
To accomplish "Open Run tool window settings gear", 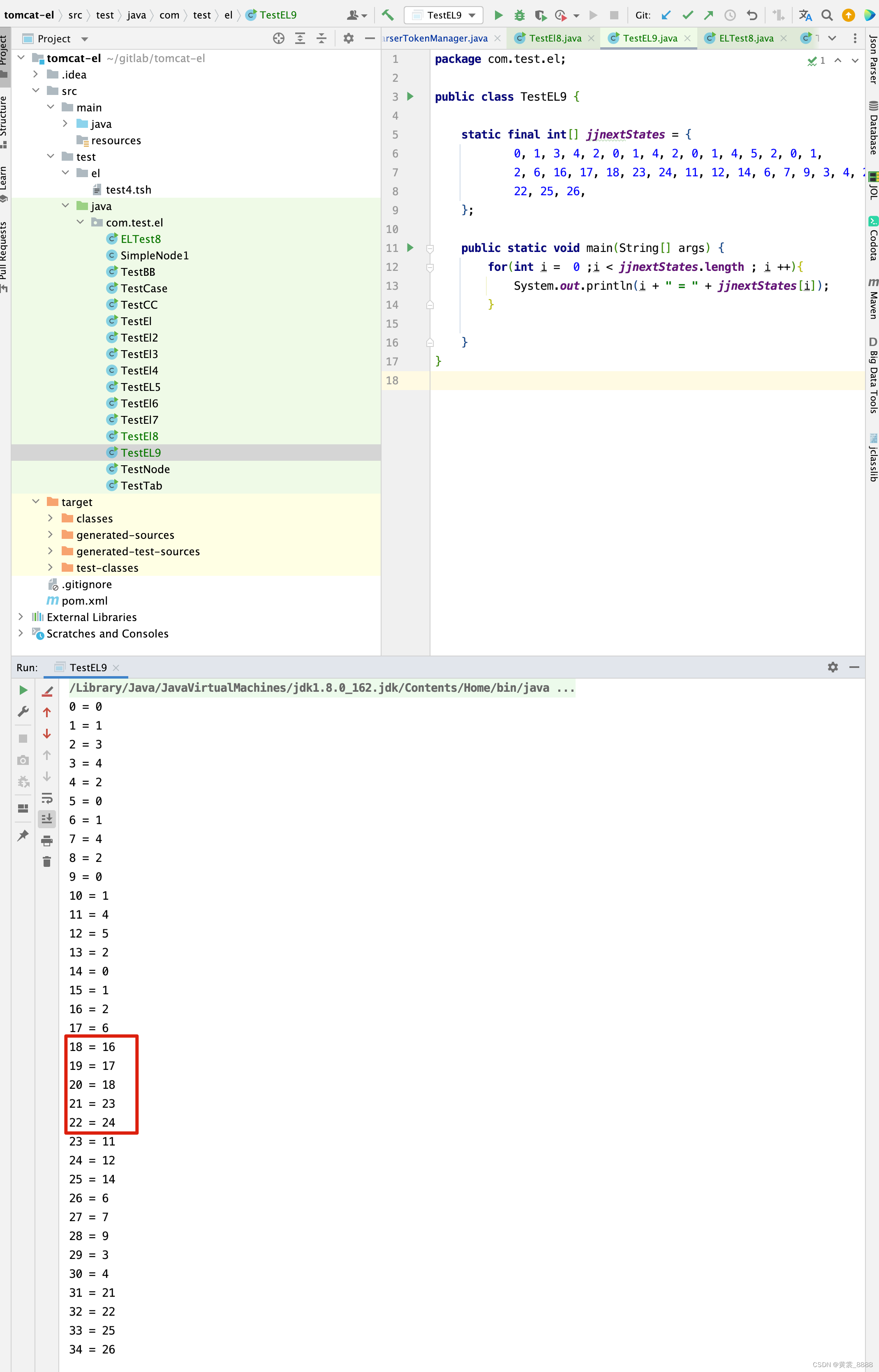I will 833,667.
